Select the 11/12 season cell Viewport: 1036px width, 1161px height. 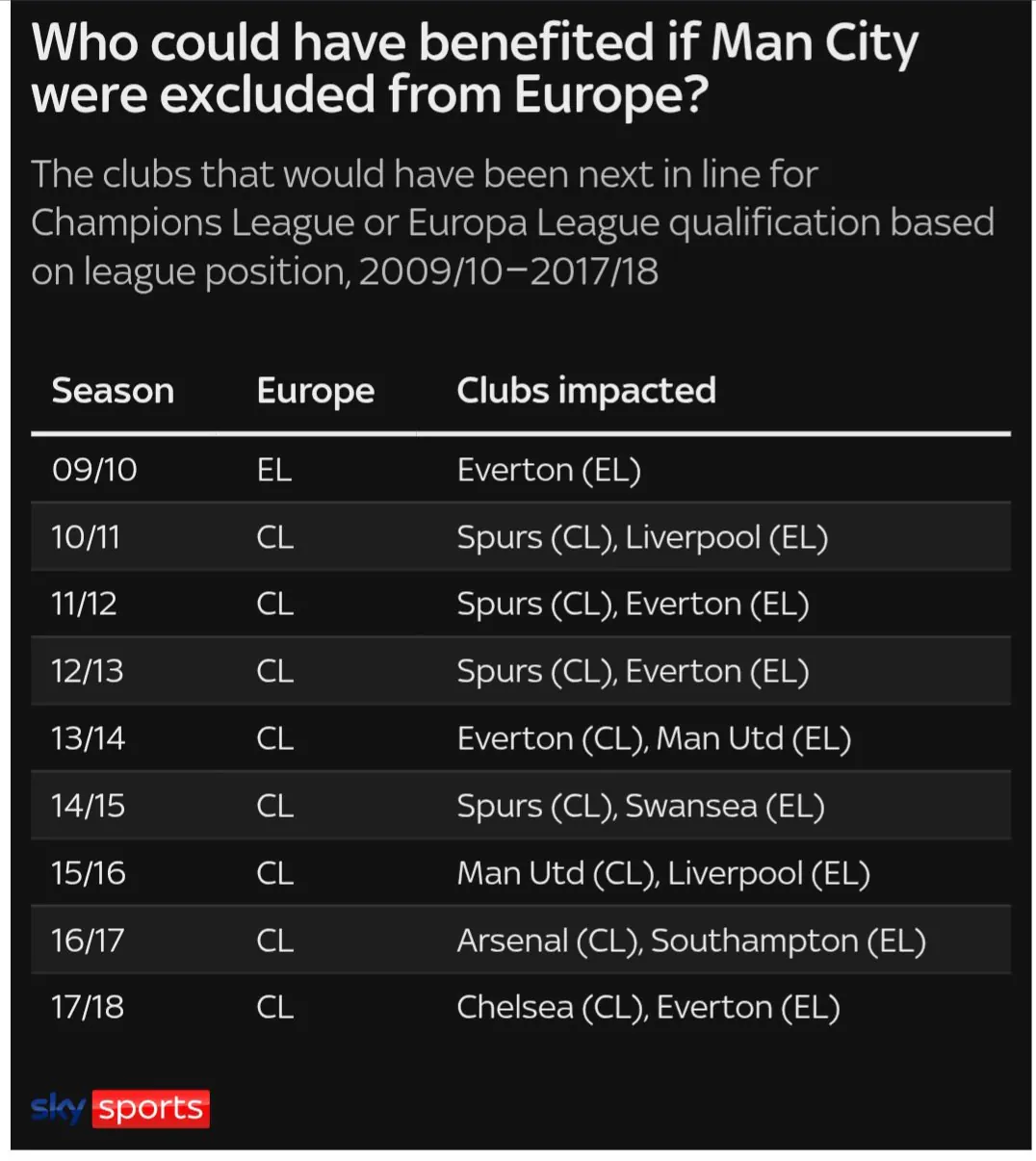84,605
